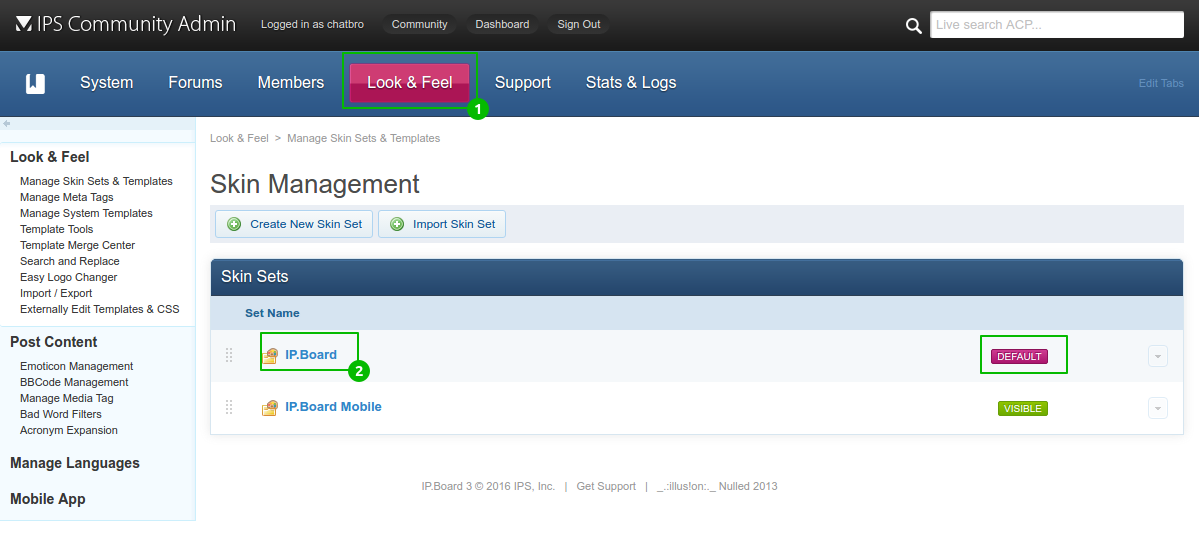The image size is (1199, 540).
Task: Click Manage Skin Sets & Templates breadcrumb
Action: click(x=363, y=138)
